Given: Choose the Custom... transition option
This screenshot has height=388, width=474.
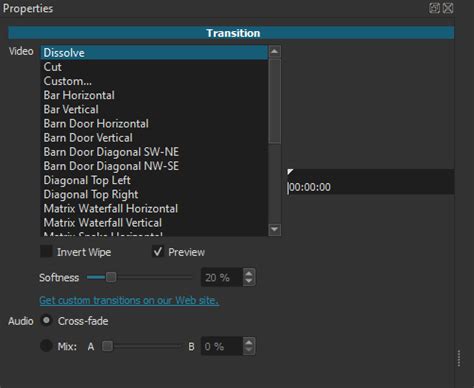Looking at the screenshot, I should [x=154, y=81].
